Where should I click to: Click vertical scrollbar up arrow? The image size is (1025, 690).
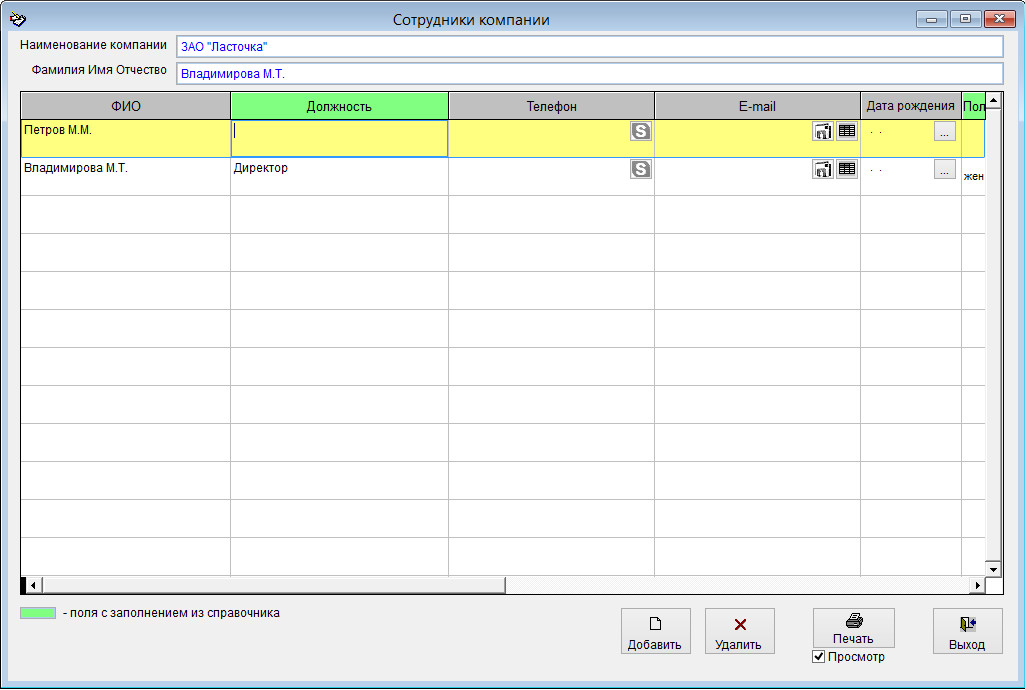(993, 101)
